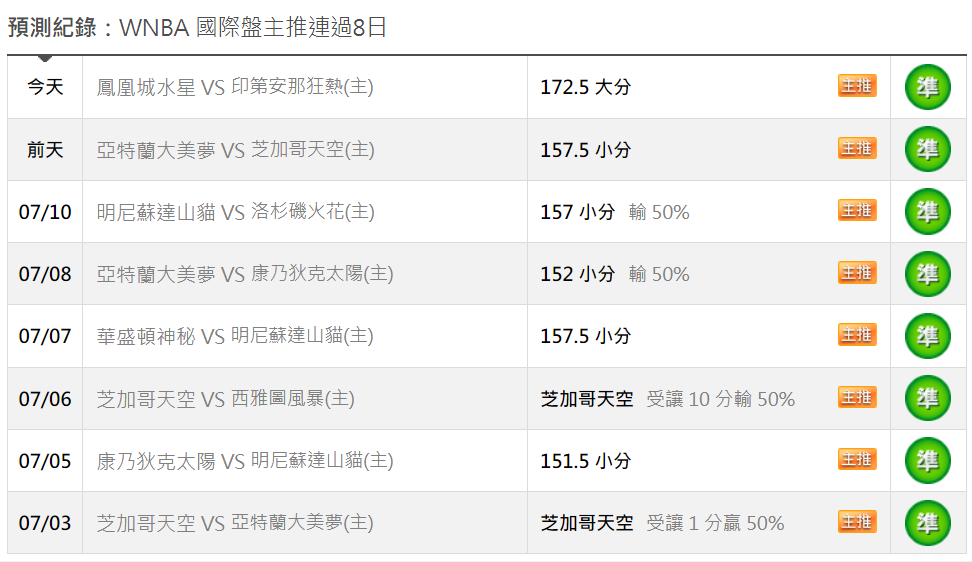Click the green 準 icon in 今天 row
The image size is (972, 562).
(x=927, y=87)
